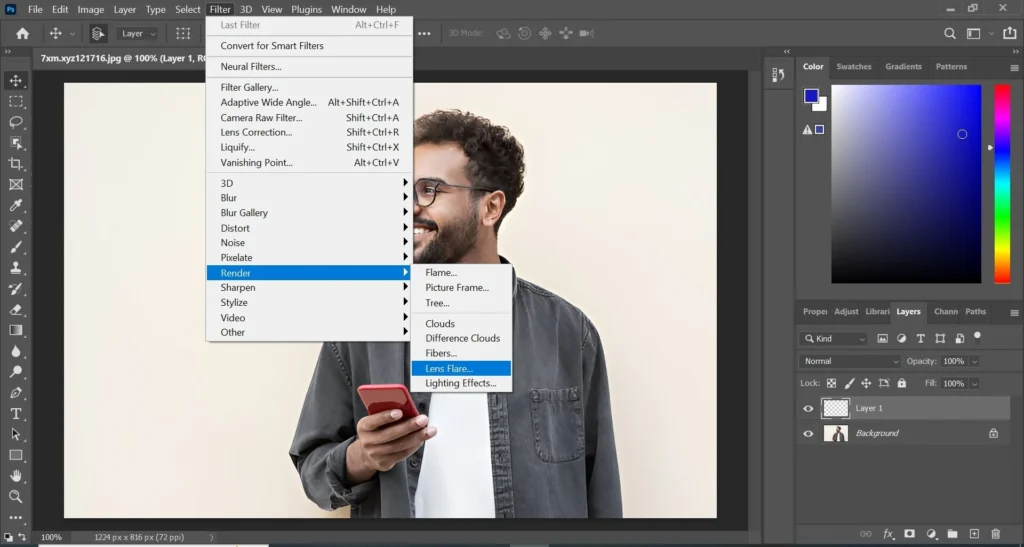The height and width of the screenshot is (547, 1024).
Task: Add a layer mask
Action: pos(909,534)
